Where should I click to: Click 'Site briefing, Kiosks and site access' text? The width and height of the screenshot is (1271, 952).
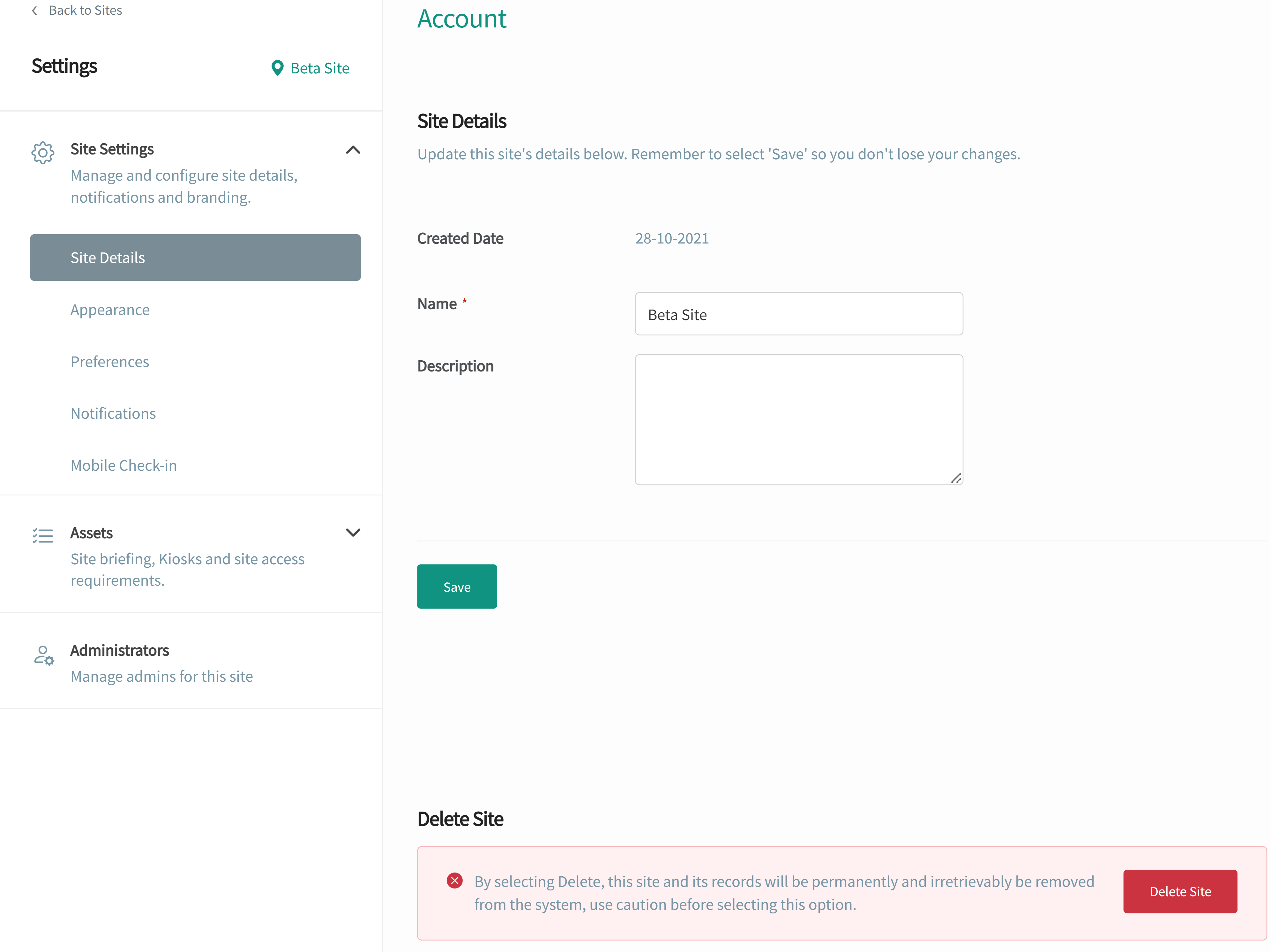click(187, 559)
